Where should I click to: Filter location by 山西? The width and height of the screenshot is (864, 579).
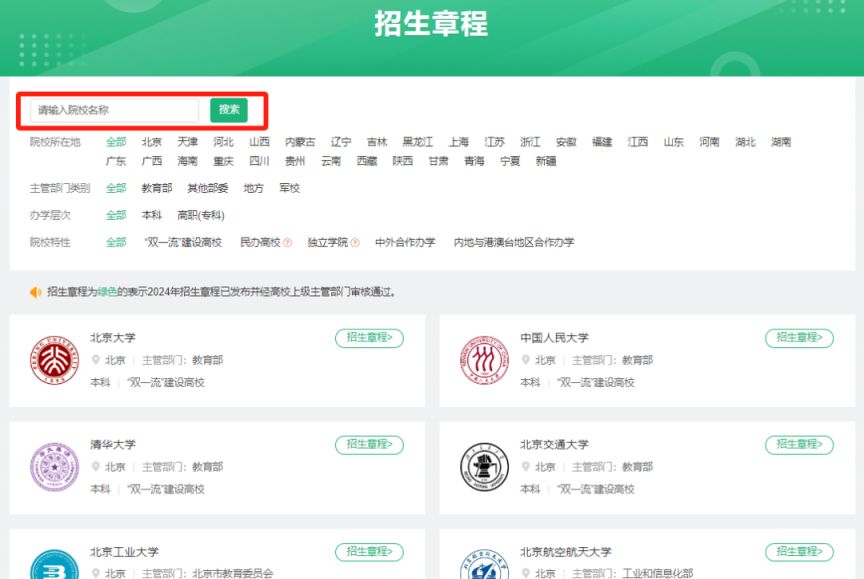[x=259, y=142]
